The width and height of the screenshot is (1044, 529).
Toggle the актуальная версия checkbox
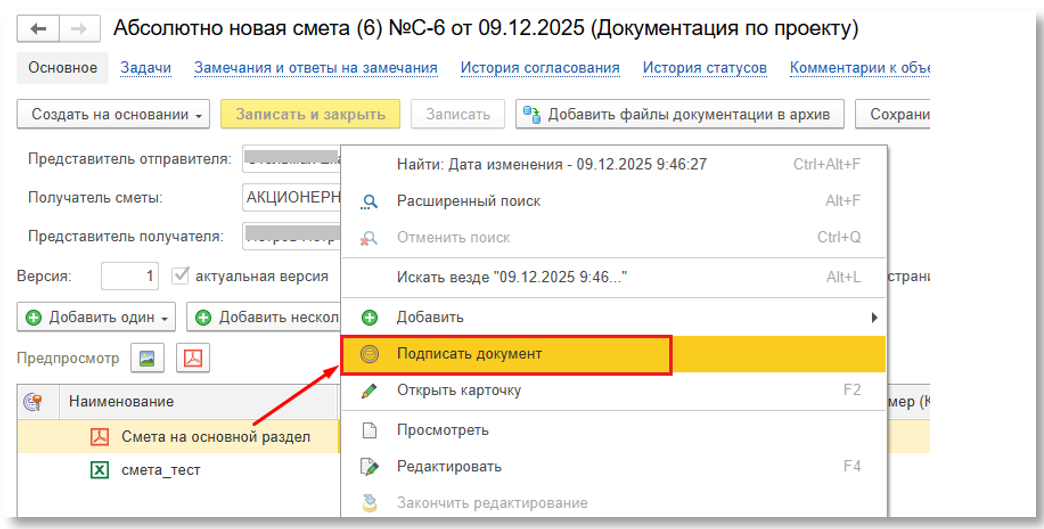tap(181, 276)
